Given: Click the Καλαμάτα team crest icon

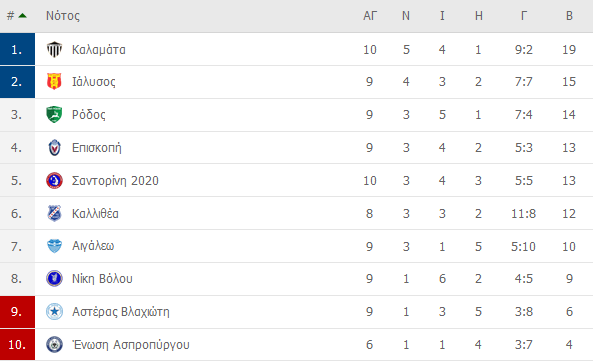Looking at the screenshot, I should coord(54,50).
